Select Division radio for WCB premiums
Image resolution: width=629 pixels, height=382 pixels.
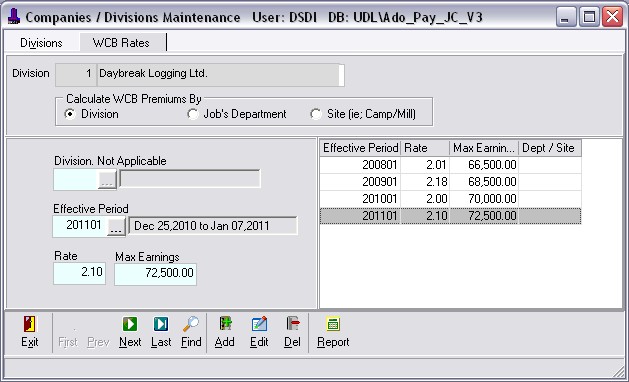coord(70,114)
